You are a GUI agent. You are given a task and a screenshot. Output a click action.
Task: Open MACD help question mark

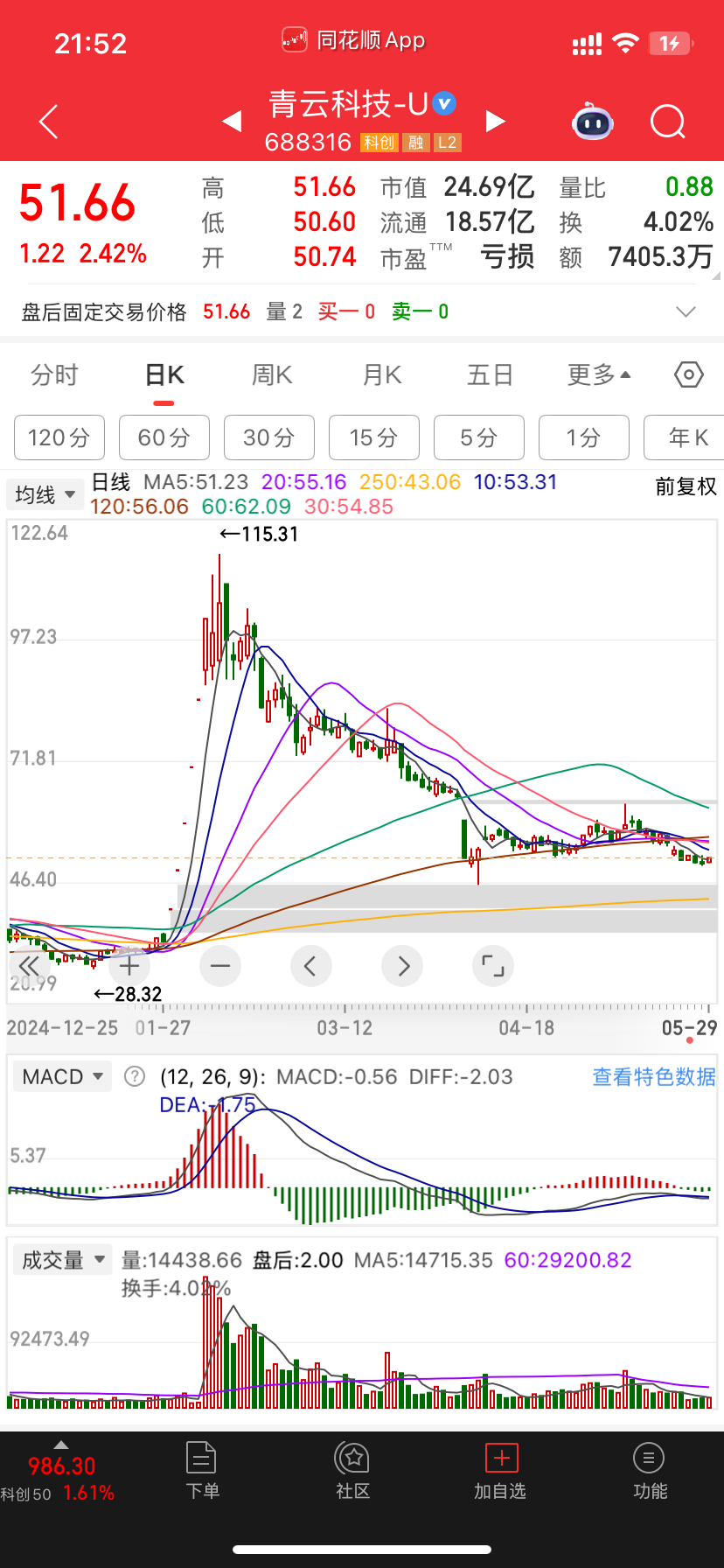(x=134, y=1076)
